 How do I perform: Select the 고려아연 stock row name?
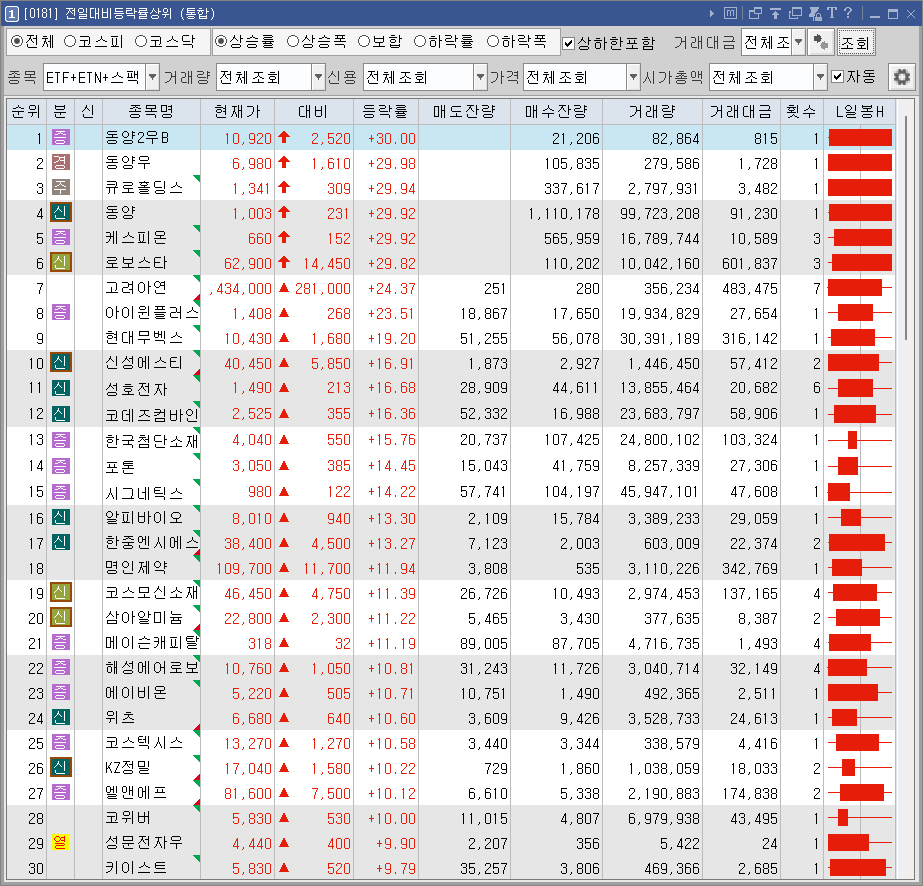click(136, 288)
